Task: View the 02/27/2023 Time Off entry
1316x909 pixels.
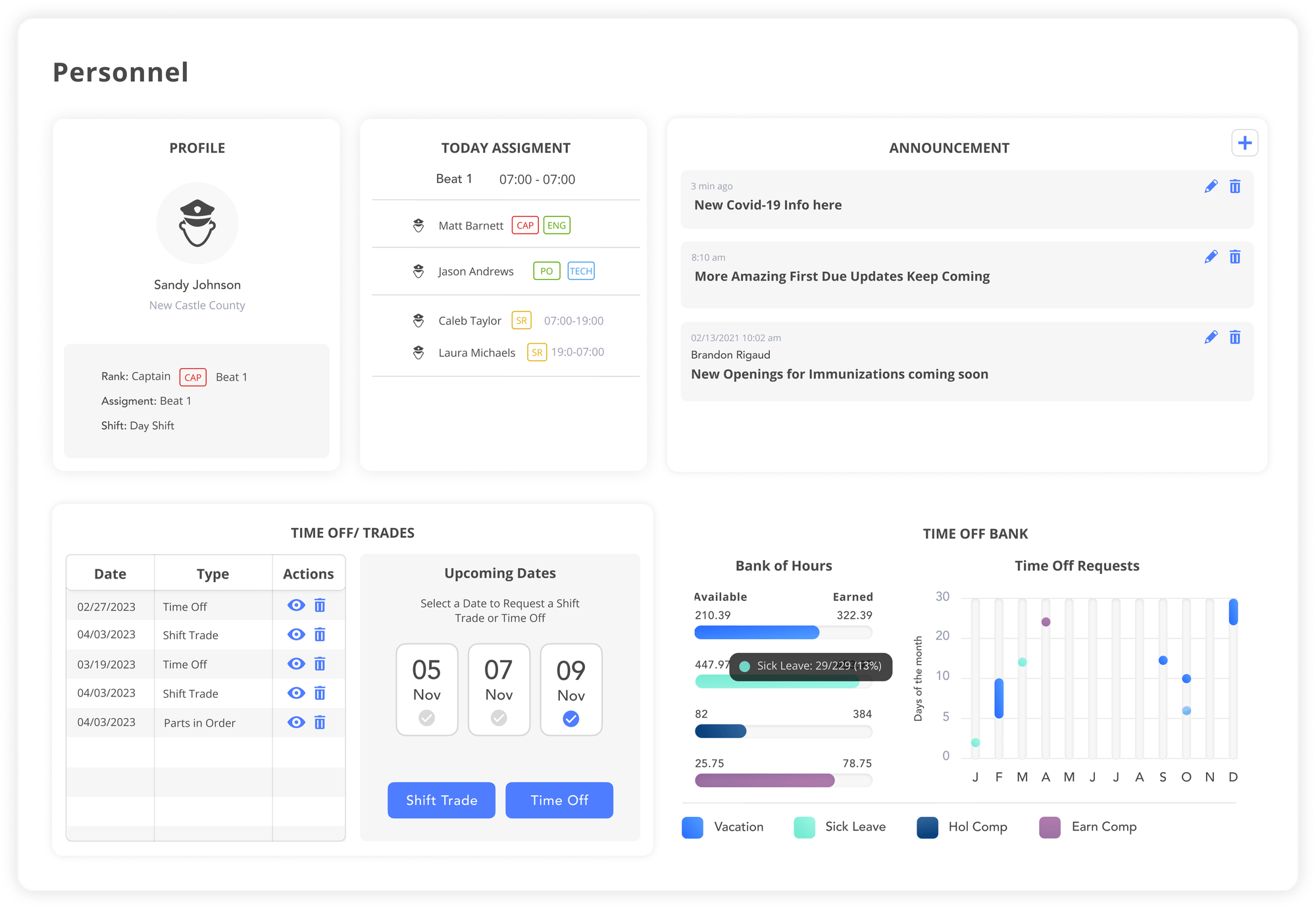Action: coord(296,606)
